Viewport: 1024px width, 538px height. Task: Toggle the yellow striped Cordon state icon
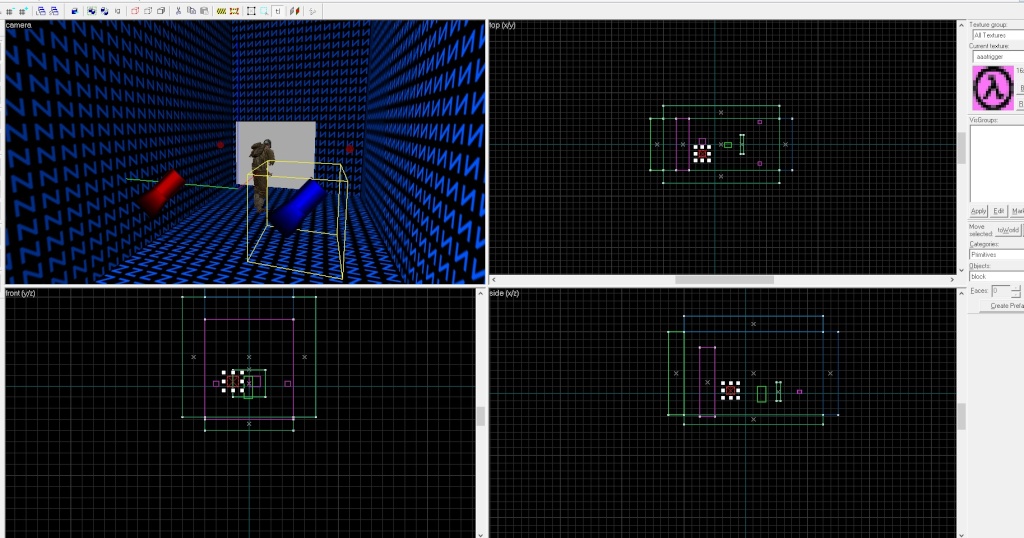[221, 11]
